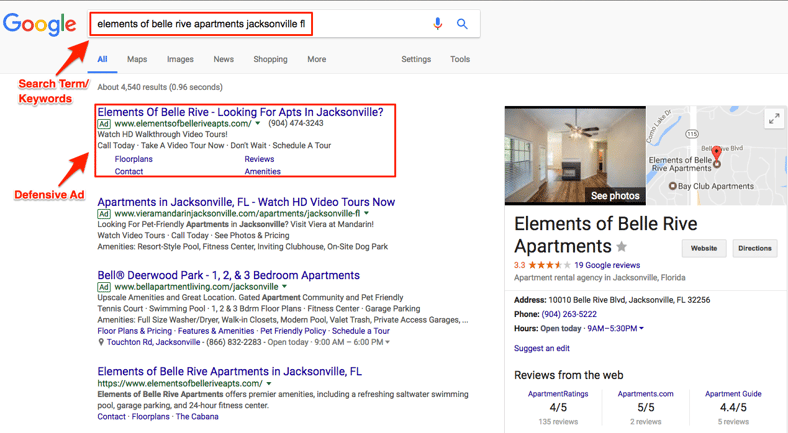Open Apartments.com reviews link
This screenshot has width=788, height=433.
tap(646, 394)
